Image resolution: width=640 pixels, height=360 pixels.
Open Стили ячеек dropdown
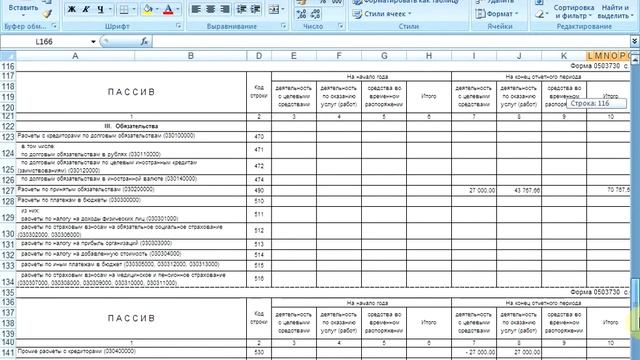382,14
